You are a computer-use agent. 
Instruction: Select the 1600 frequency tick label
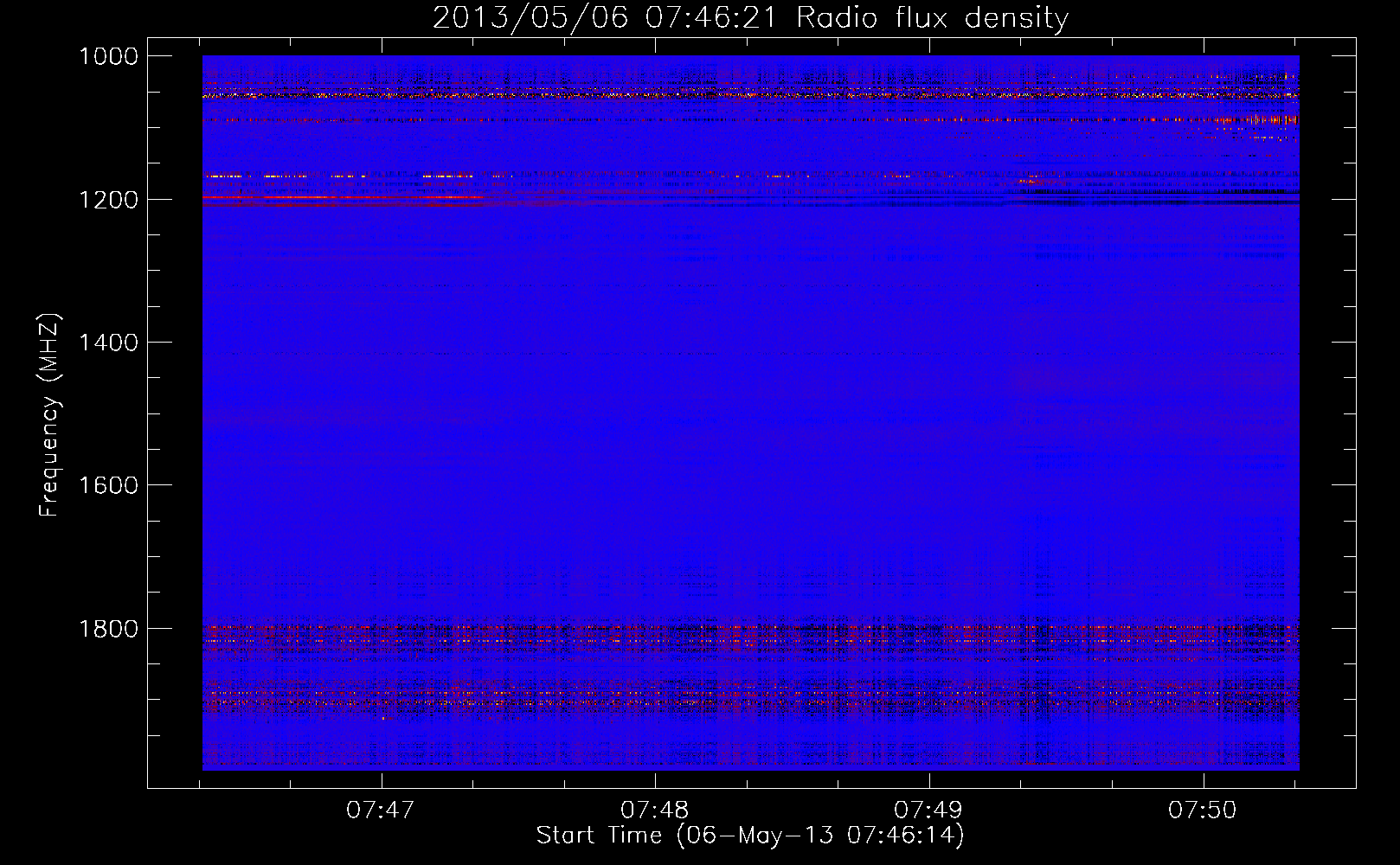108,485
